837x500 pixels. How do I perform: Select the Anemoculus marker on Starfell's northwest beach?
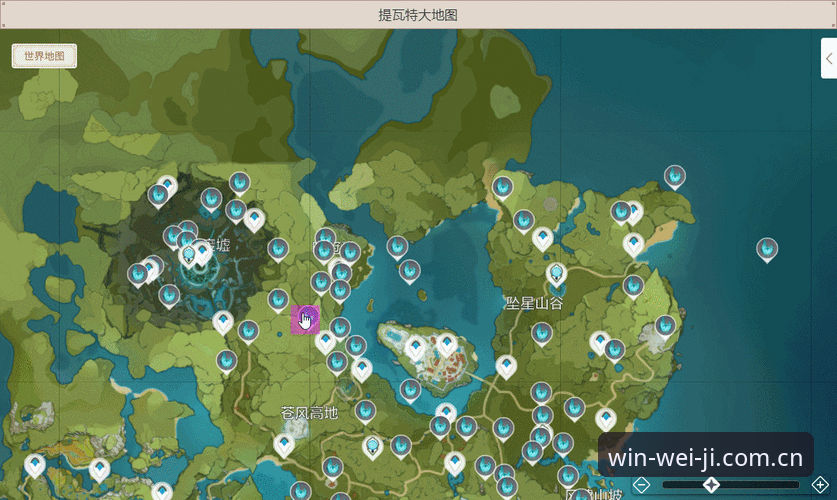(x=502, y=188)
